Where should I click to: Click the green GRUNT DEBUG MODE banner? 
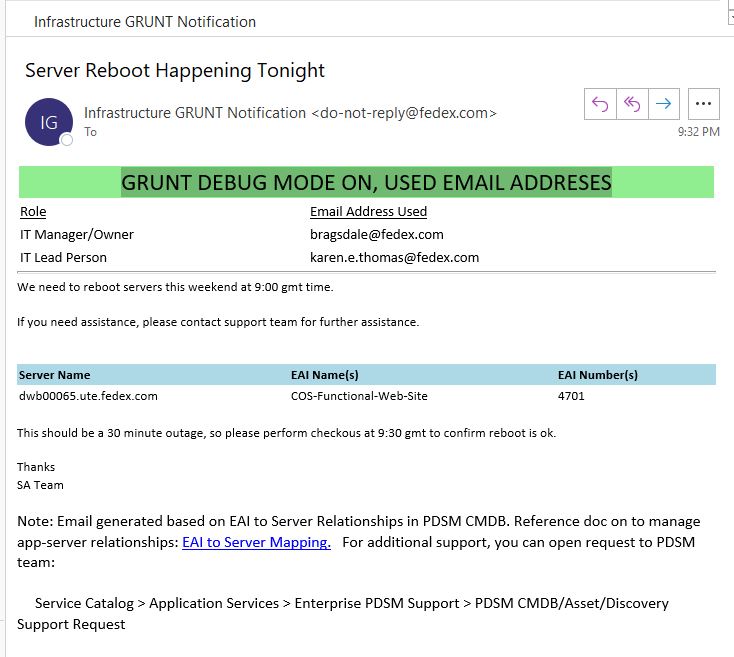[x=366, y=182]
